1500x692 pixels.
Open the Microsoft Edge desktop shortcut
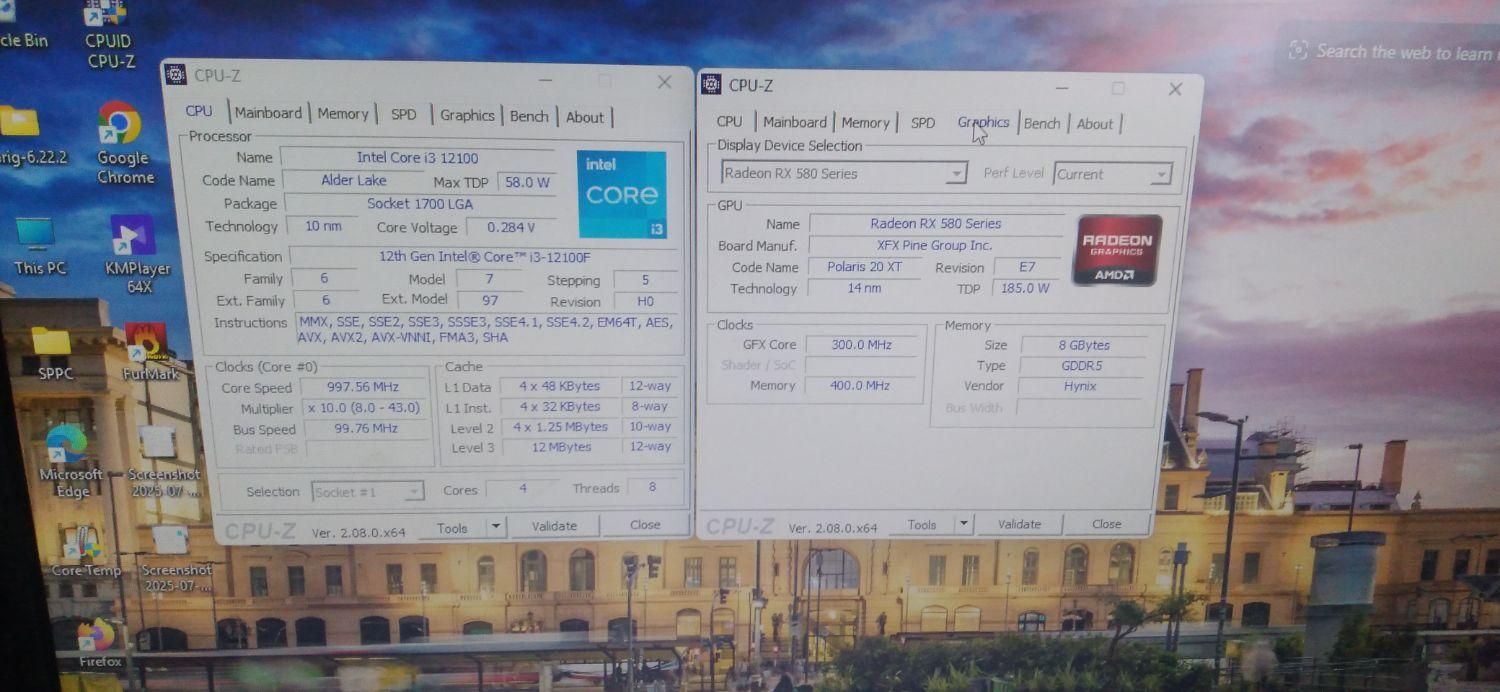point(68,461)
